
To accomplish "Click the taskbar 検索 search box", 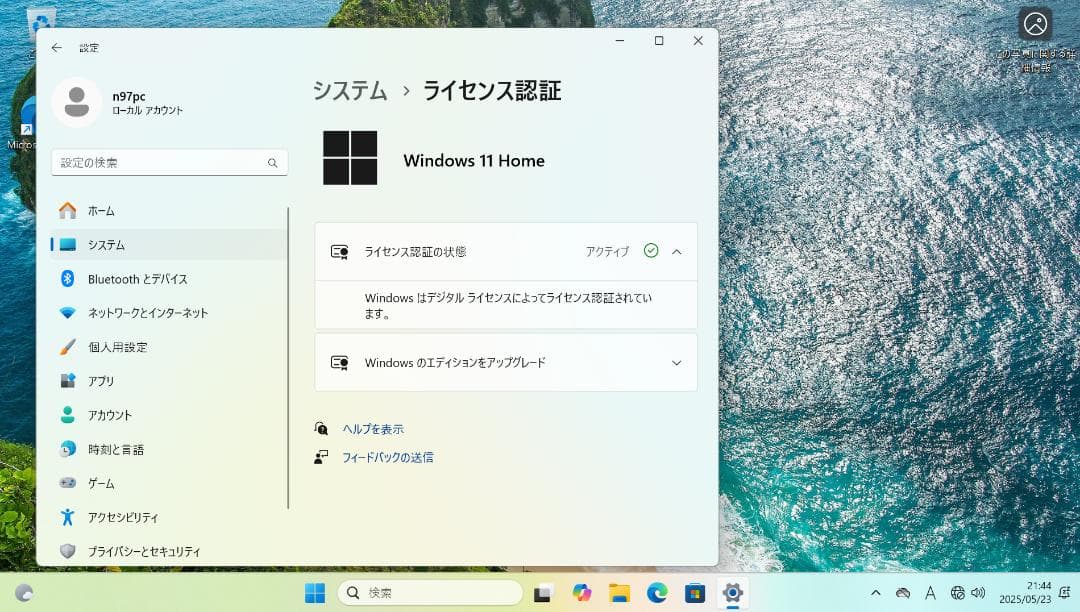I will pyautogui.click(x=430, y=593).
